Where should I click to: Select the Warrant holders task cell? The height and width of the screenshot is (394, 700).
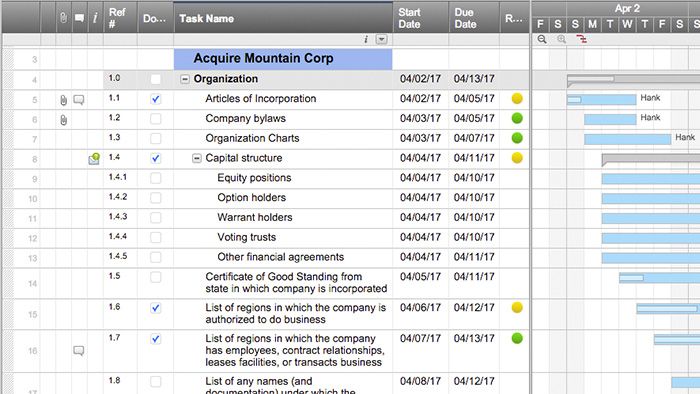coord(283,218)
